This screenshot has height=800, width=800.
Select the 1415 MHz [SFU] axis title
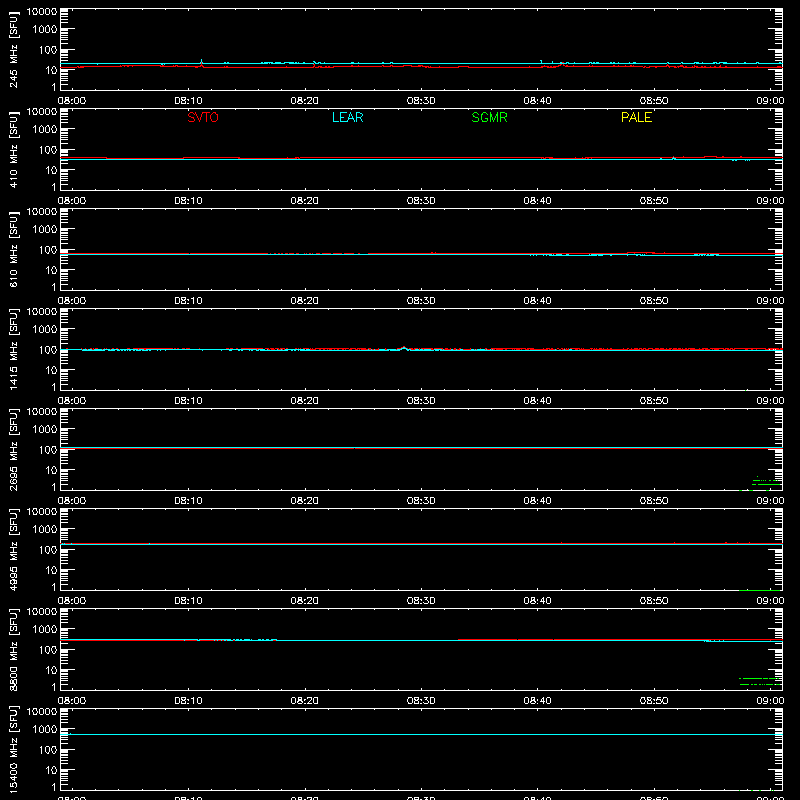pyautogui.click(x=13, y=349)
